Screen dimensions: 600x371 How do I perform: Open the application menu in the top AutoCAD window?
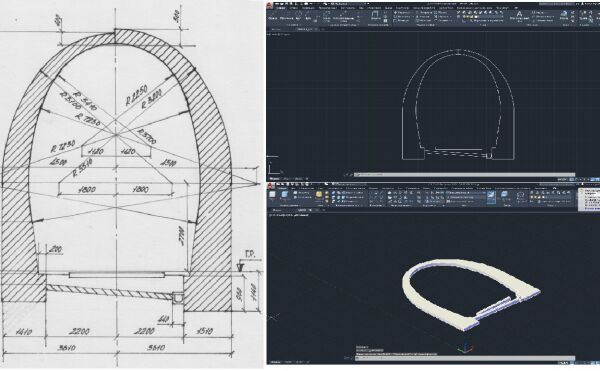coord(269,5)
